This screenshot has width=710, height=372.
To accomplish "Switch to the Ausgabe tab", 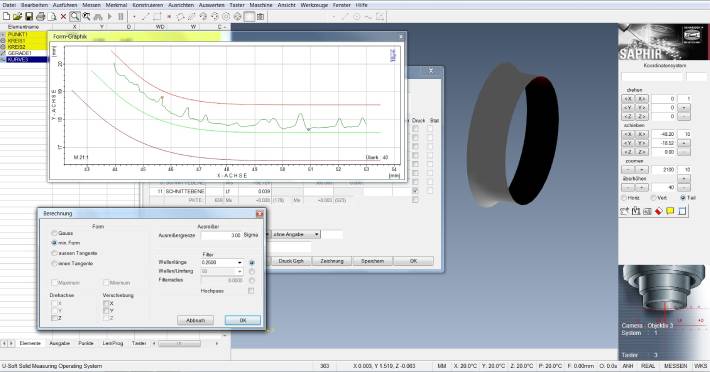I will pyautogui.click(x=59, y=343).
